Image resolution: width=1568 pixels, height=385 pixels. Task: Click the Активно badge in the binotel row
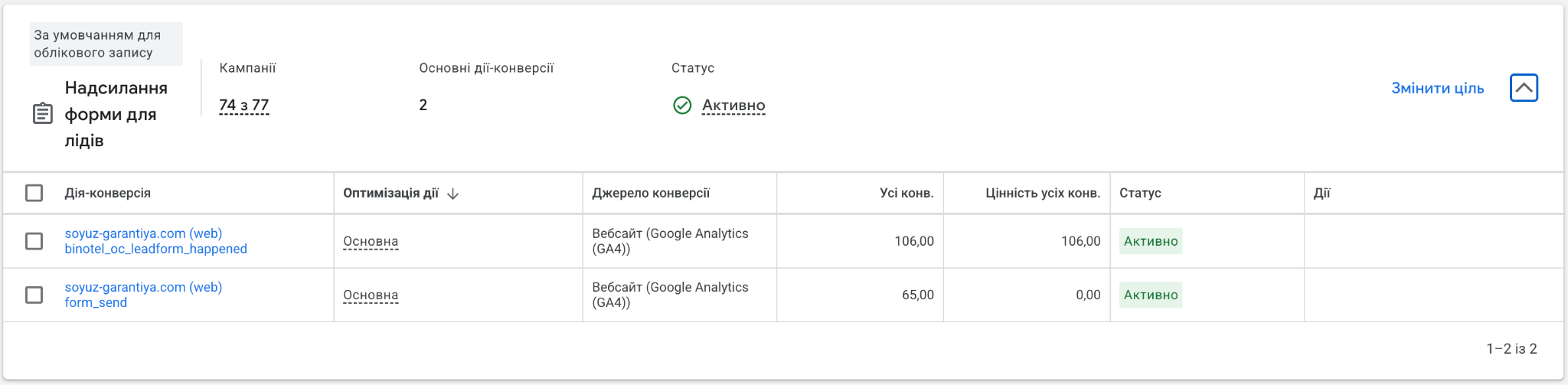tap(1151, 241)
